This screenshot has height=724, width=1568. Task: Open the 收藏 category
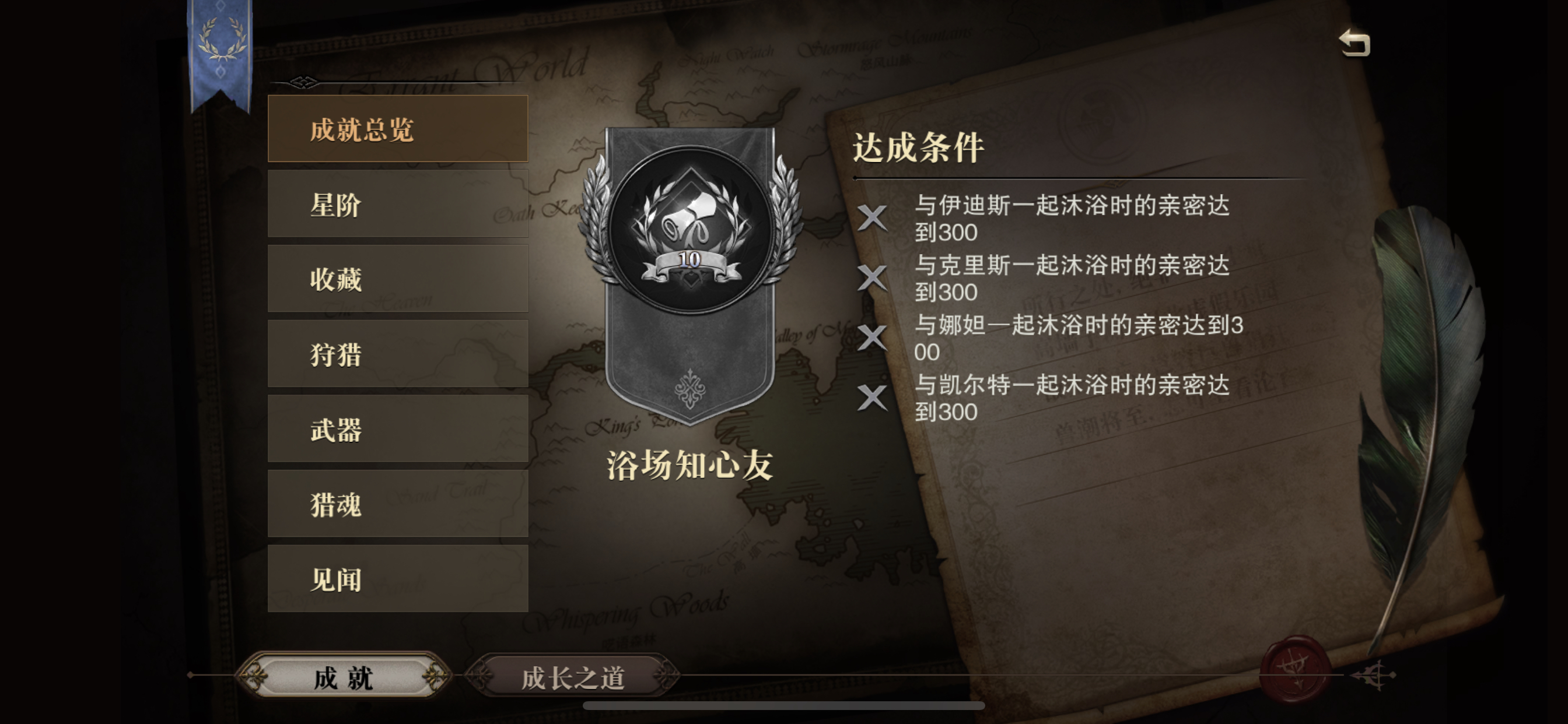[398, 279]
